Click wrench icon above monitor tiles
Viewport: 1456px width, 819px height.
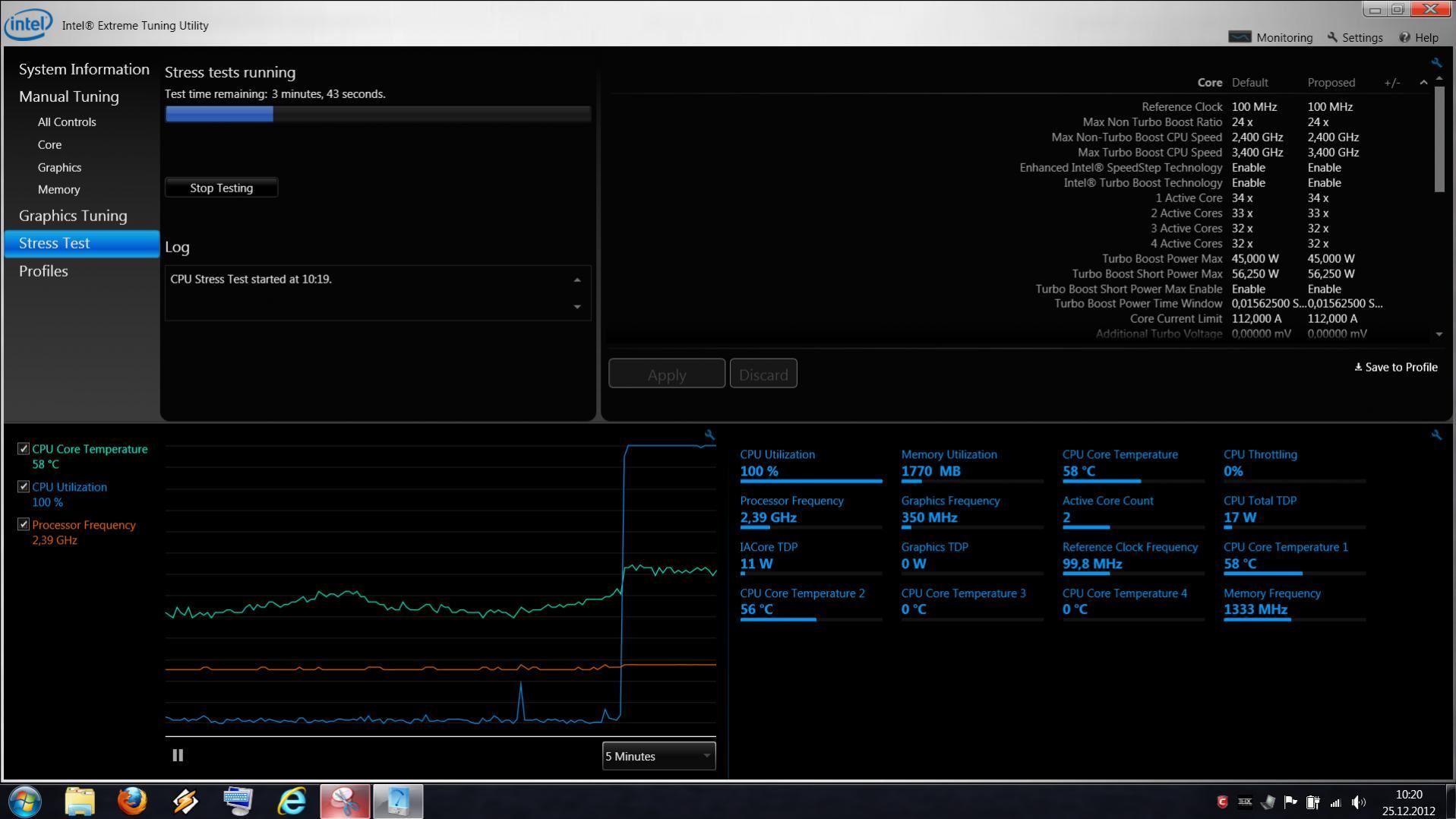[1435, 435]
